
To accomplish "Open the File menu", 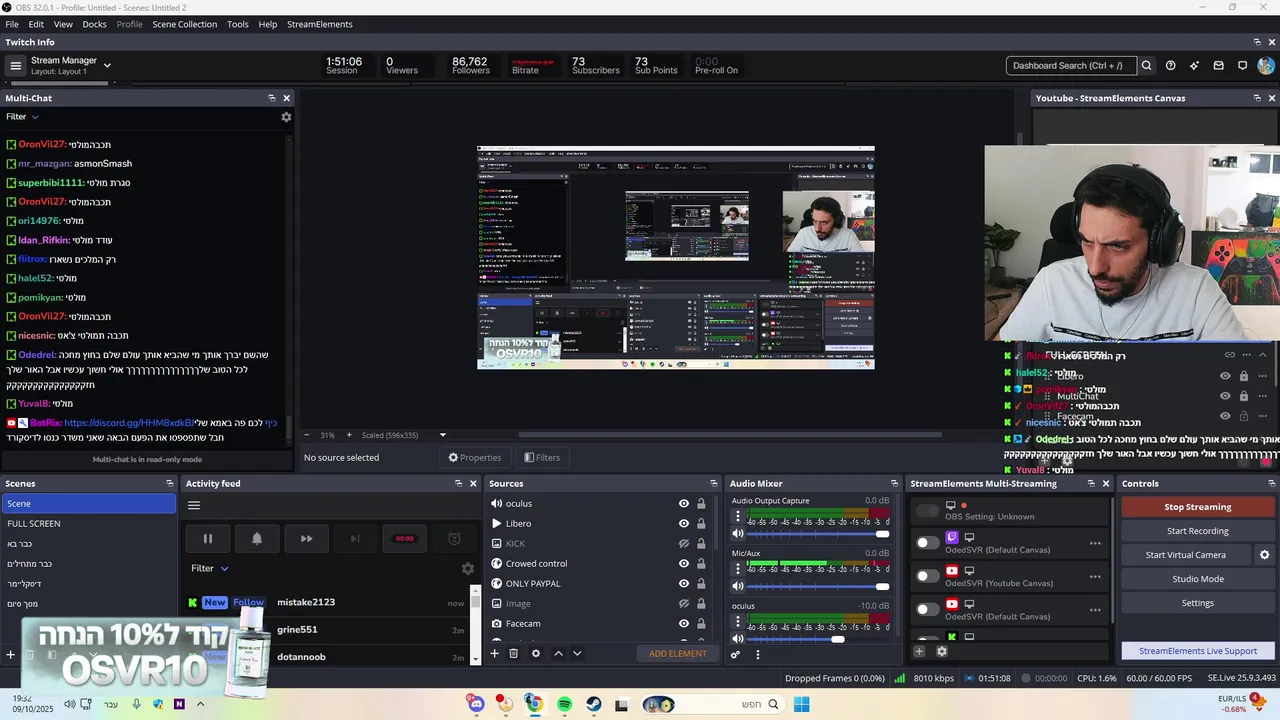I will 12,24.
